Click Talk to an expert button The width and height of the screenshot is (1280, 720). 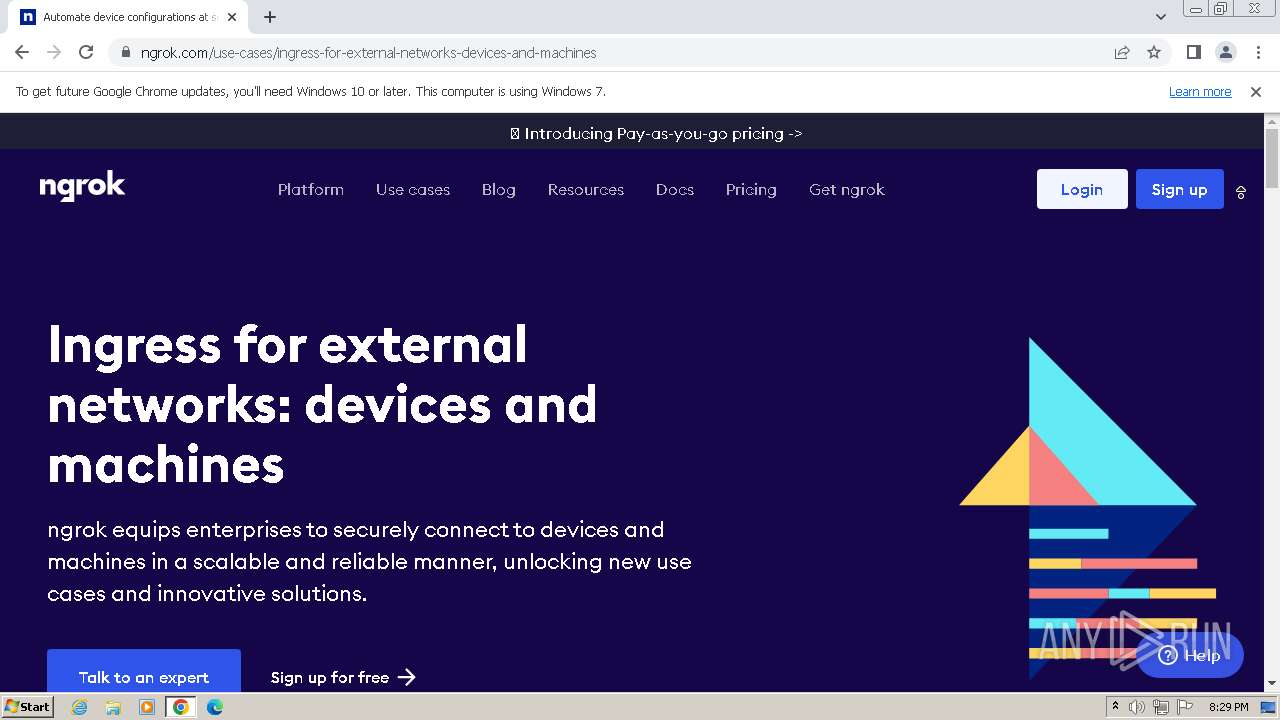[144, 672]
